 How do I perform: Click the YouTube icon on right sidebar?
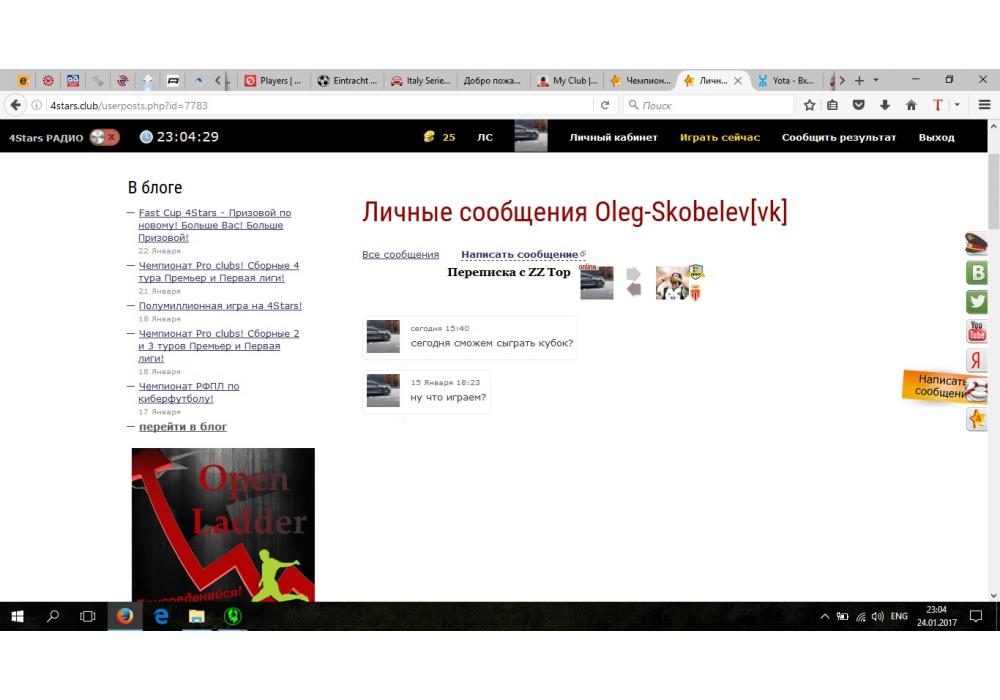[977, 331]
